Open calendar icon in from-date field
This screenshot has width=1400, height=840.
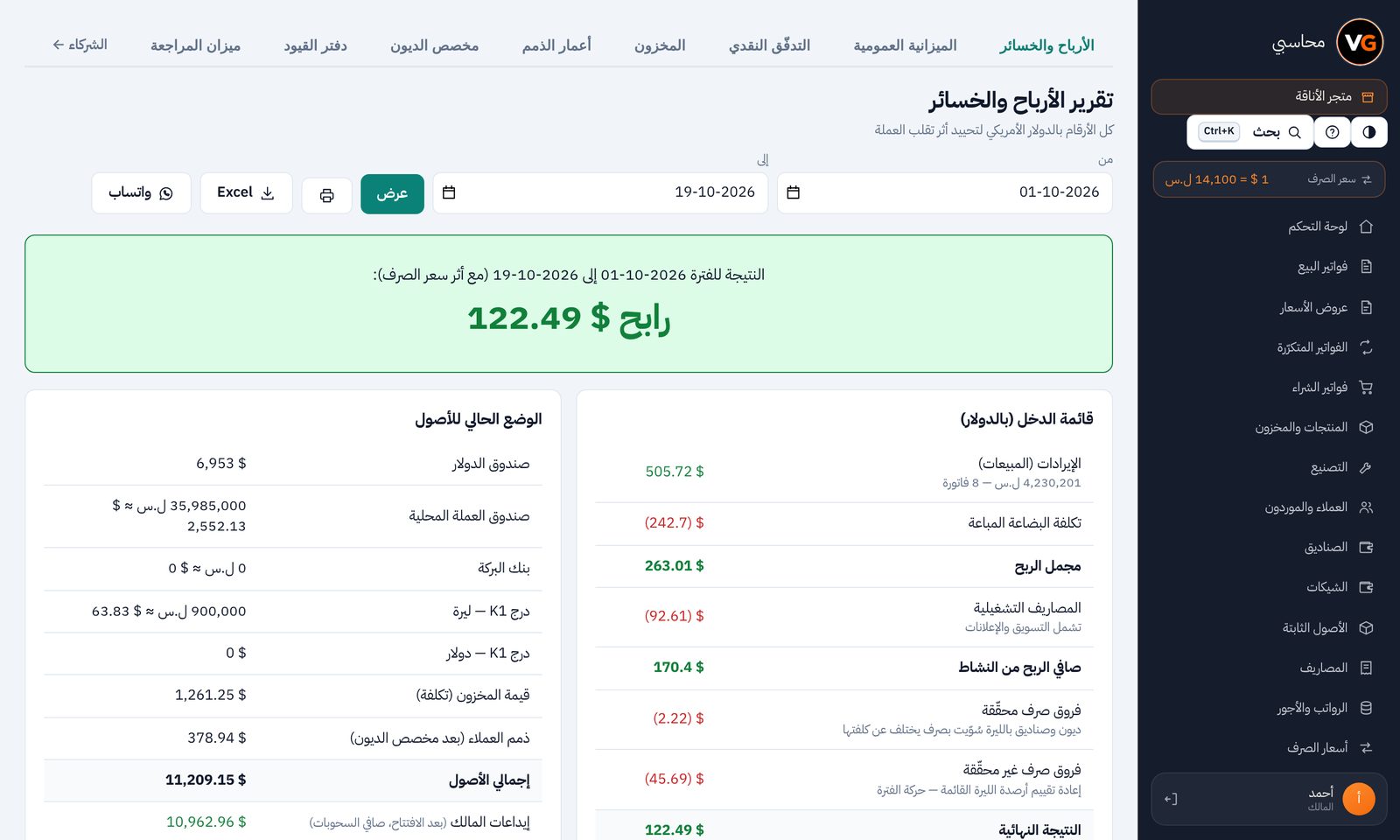[x=793, y=192]
